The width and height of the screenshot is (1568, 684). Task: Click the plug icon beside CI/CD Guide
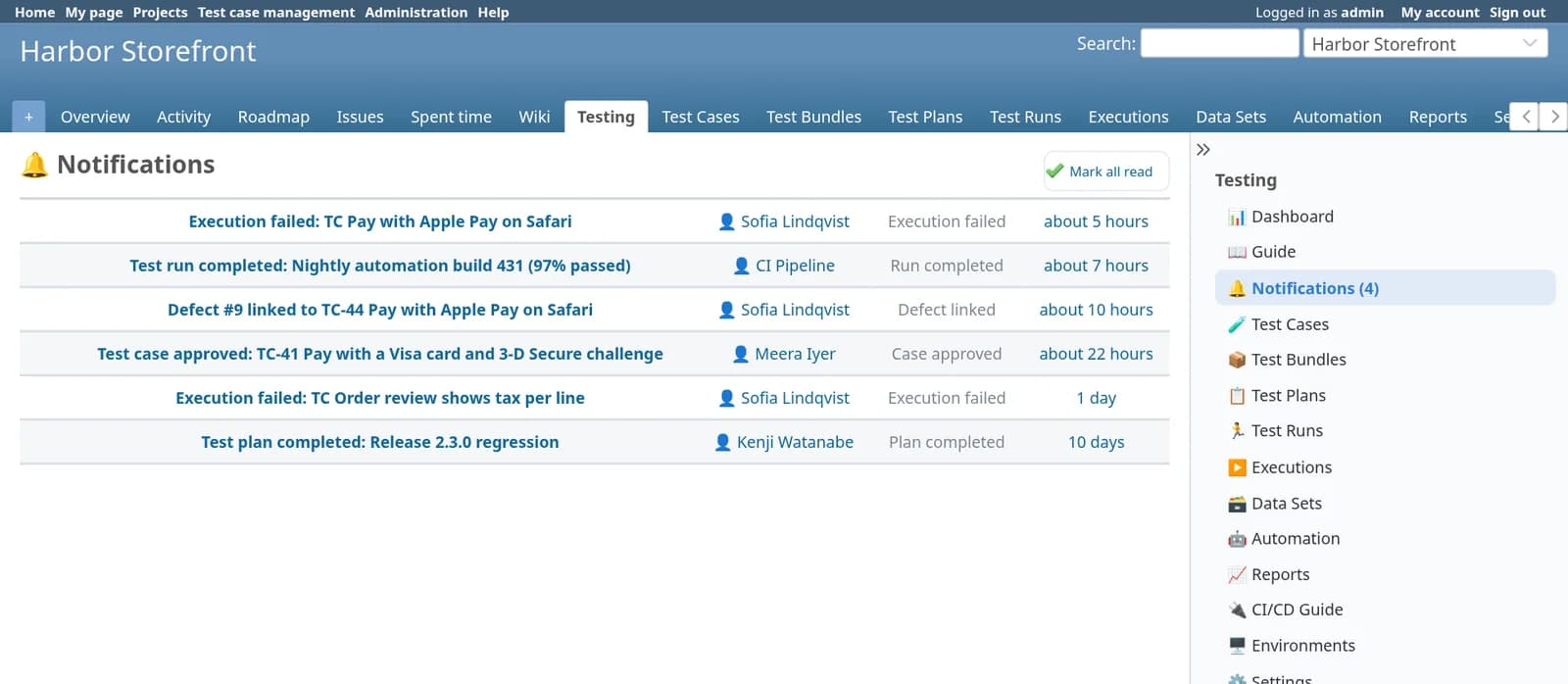[1237, 610]
